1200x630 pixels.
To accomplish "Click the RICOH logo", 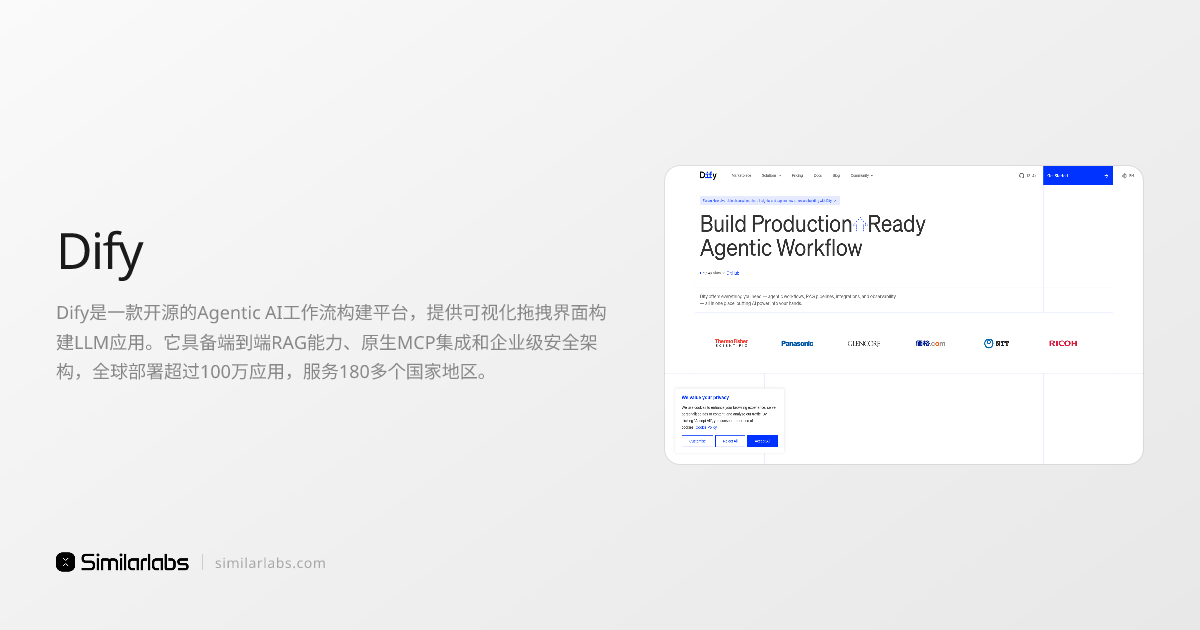I will [x=1063, y=343].
